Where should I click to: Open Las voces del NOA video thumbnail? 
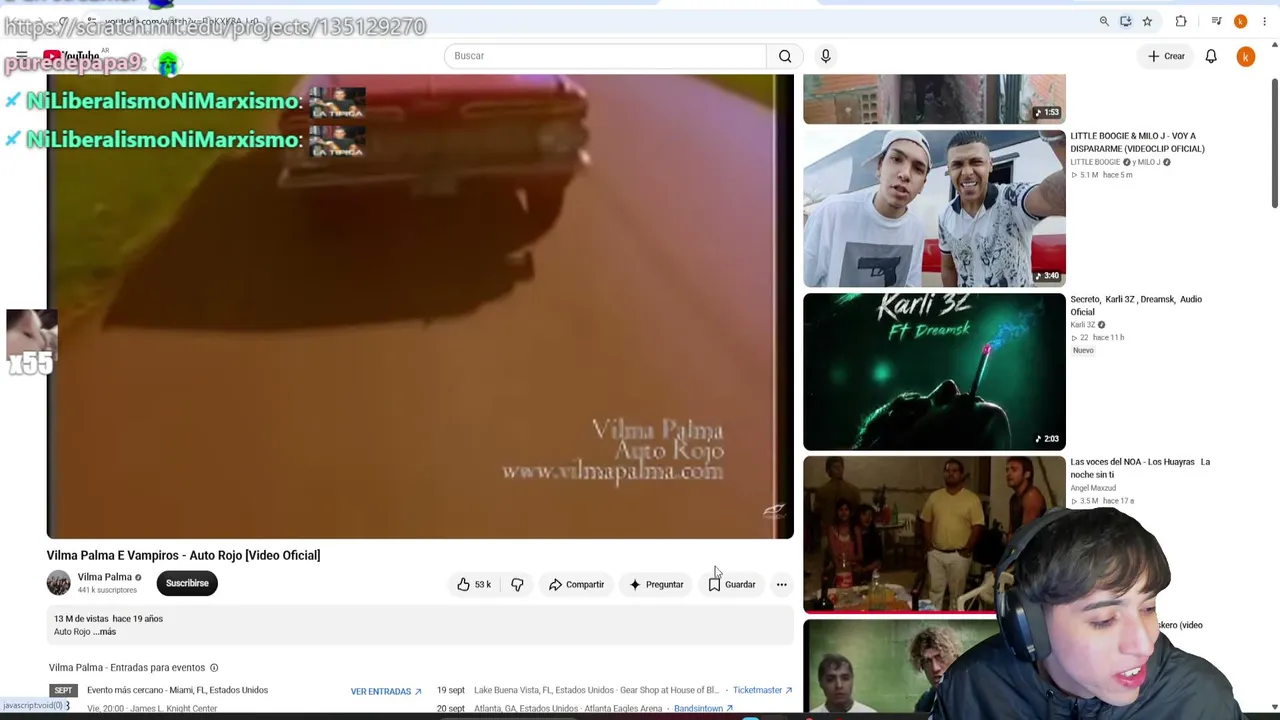point(934,534)
